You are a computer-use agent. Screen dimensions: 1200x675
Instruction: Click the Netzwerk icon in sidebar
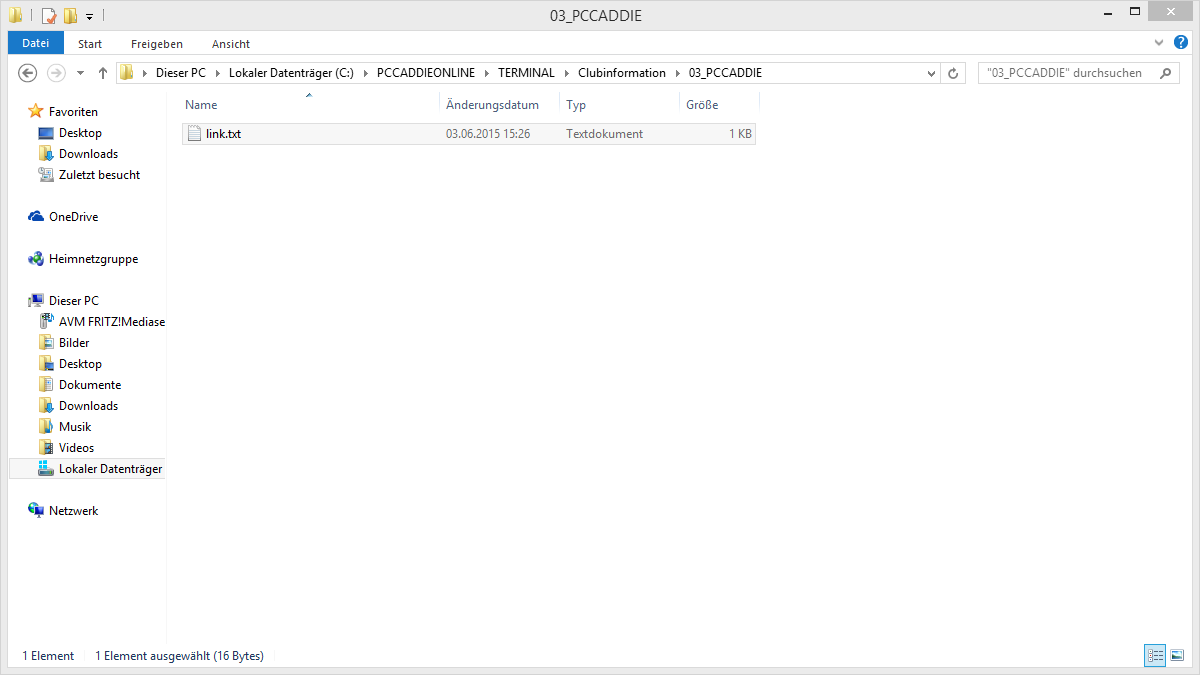click(36, 511)
